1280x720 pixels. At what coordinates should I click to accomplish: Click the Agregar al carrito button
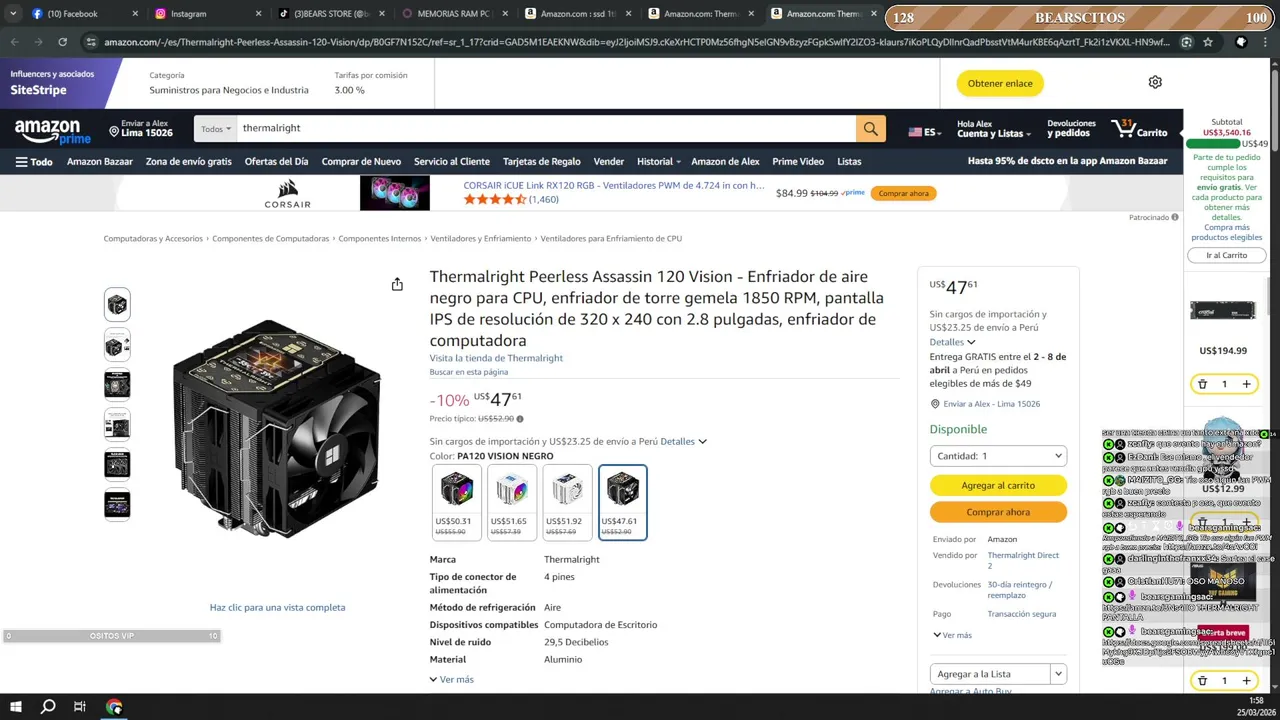[x=998, y=485]
